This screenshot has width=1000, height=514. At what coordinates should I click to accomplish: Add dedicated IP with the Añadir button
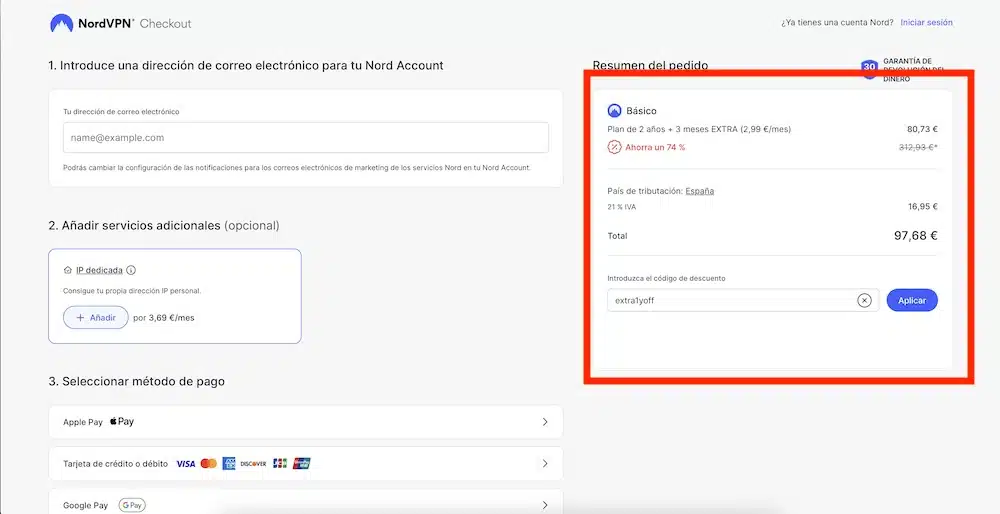96,318
